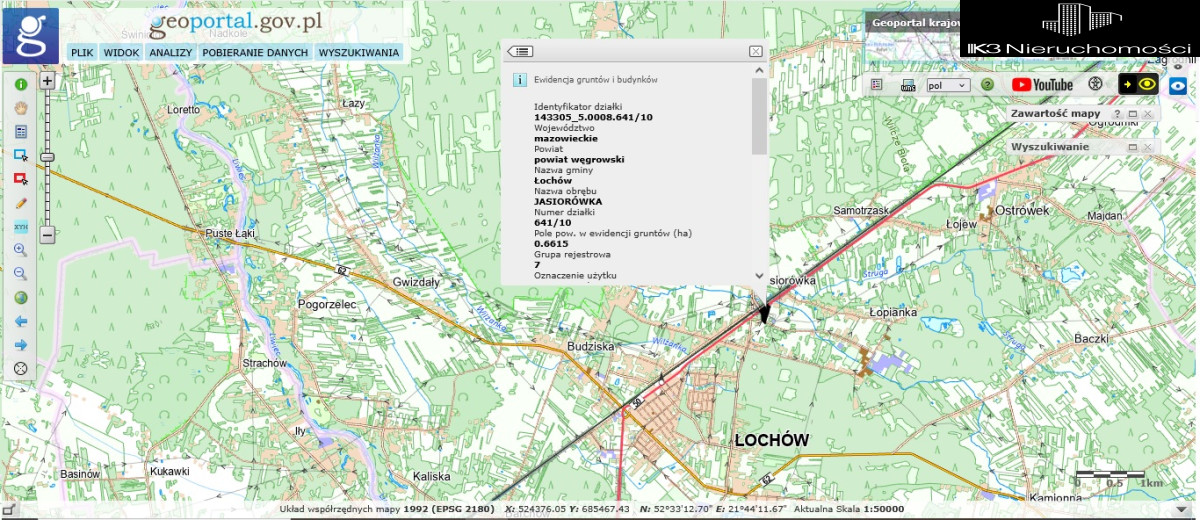The width and height of the screenshot is (1200, 520).
Task: Click the Geoportal krajowy overview title bar
Action: pyautogui.click(x=912, y=22)
